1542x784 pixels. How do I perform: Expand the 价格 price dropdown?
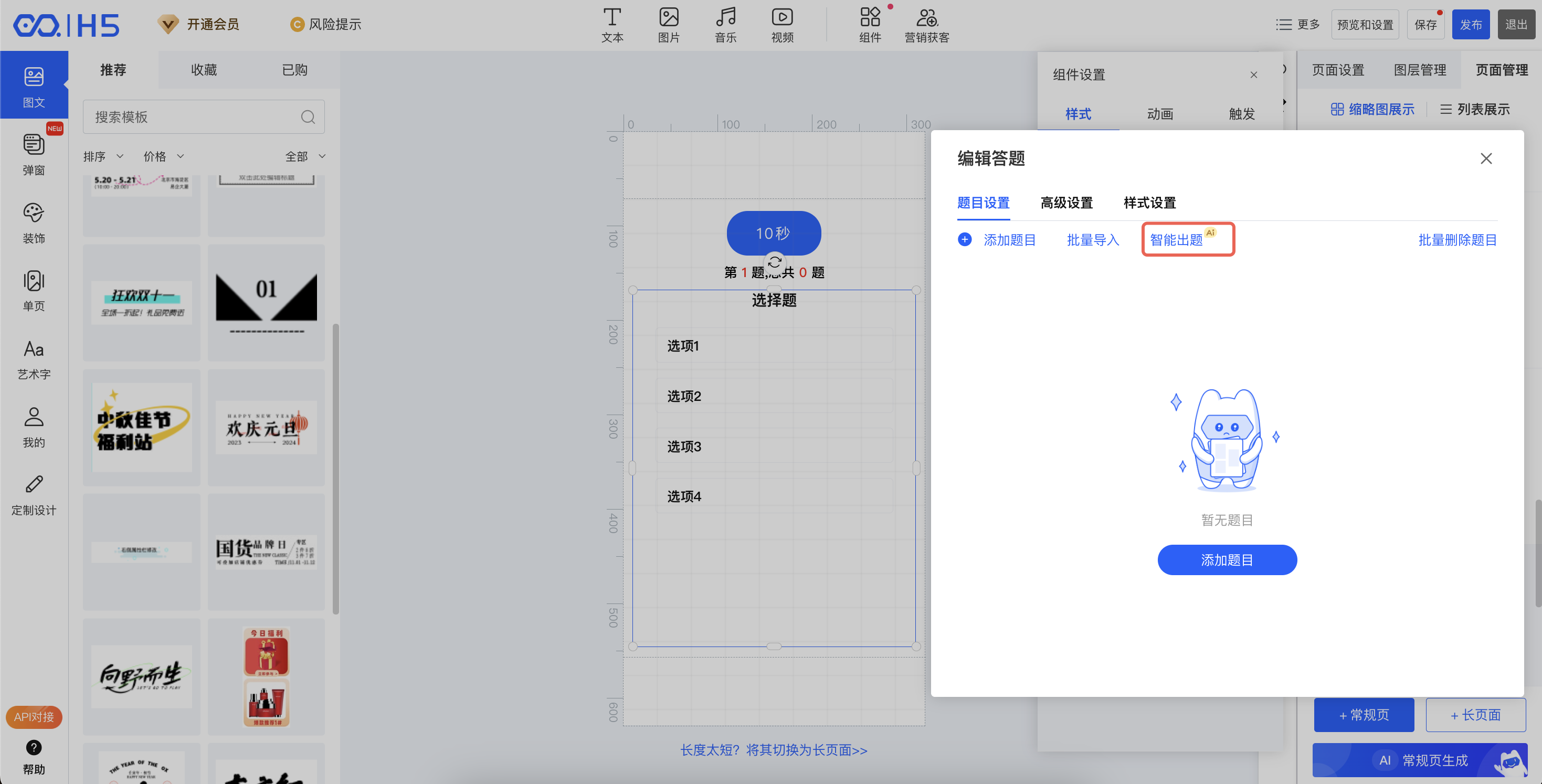(163, 156)
